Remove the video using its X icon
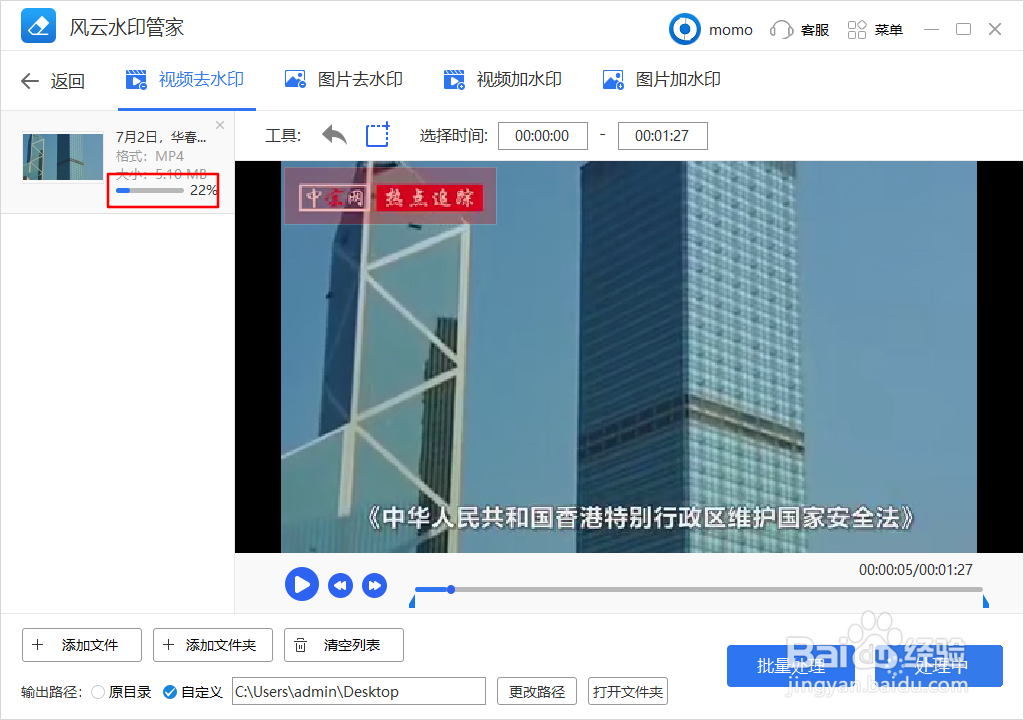 pos(219,125)
